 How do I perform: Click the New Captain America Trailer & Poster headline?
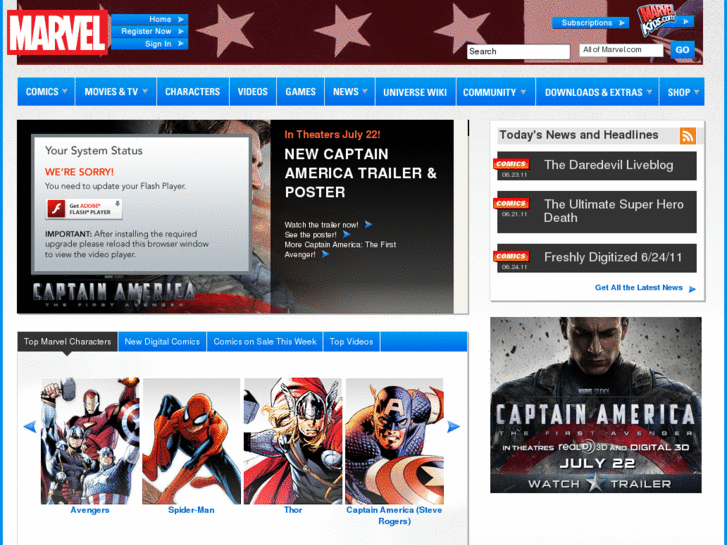tap(360, 173)
